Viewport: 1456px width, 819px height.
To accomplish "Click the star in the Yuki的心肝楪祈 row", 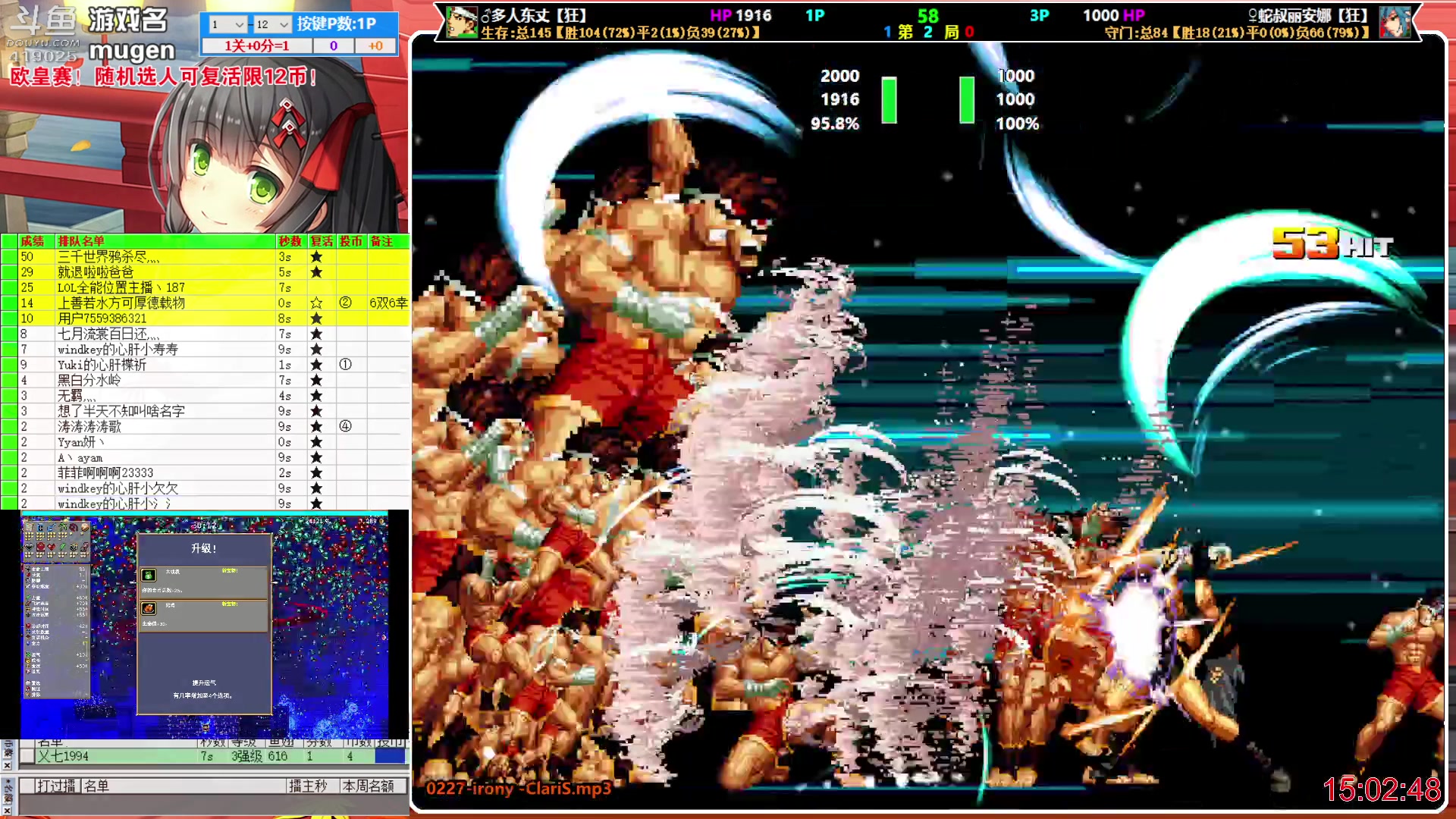I will [x=316, y=365].
